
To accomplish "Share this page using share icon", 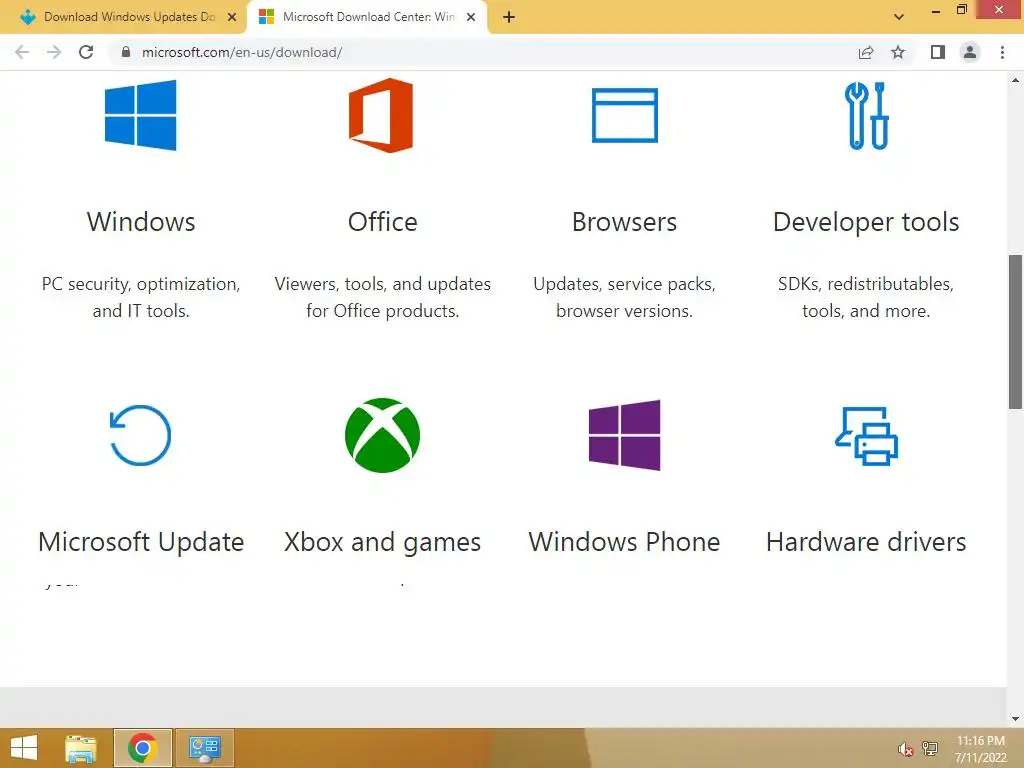I will (866, 52).
